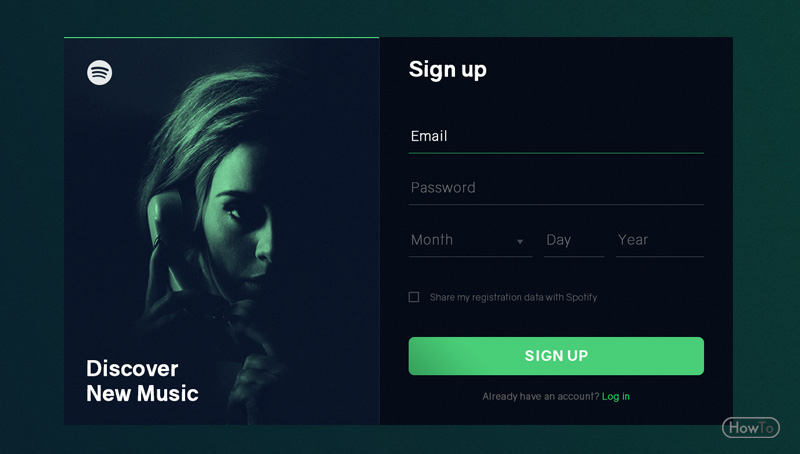Click the "Share my registration data with Spotify" label
The image size is (800, 454).
[x=513, y=297]
